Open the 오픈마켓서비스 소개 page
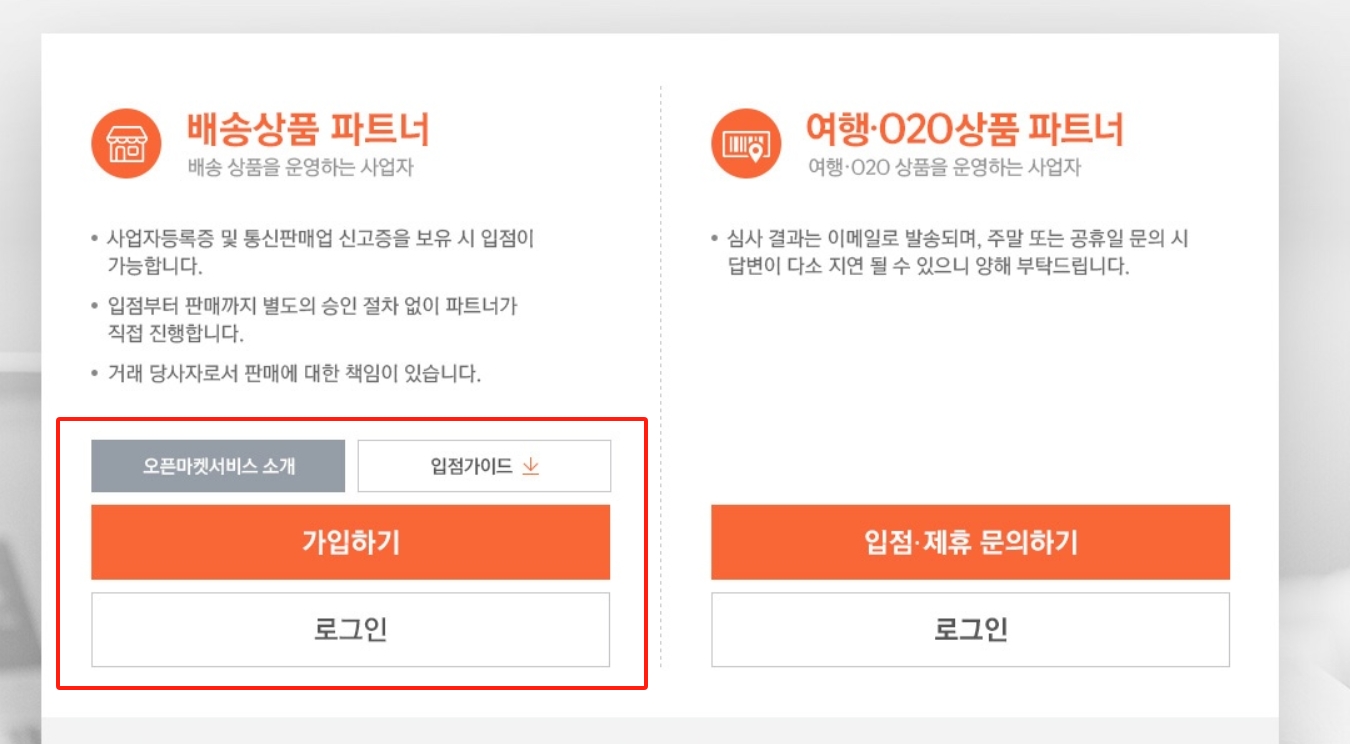Image resolution: width=1350 pixels, height=744 pixels. [218, 466]
